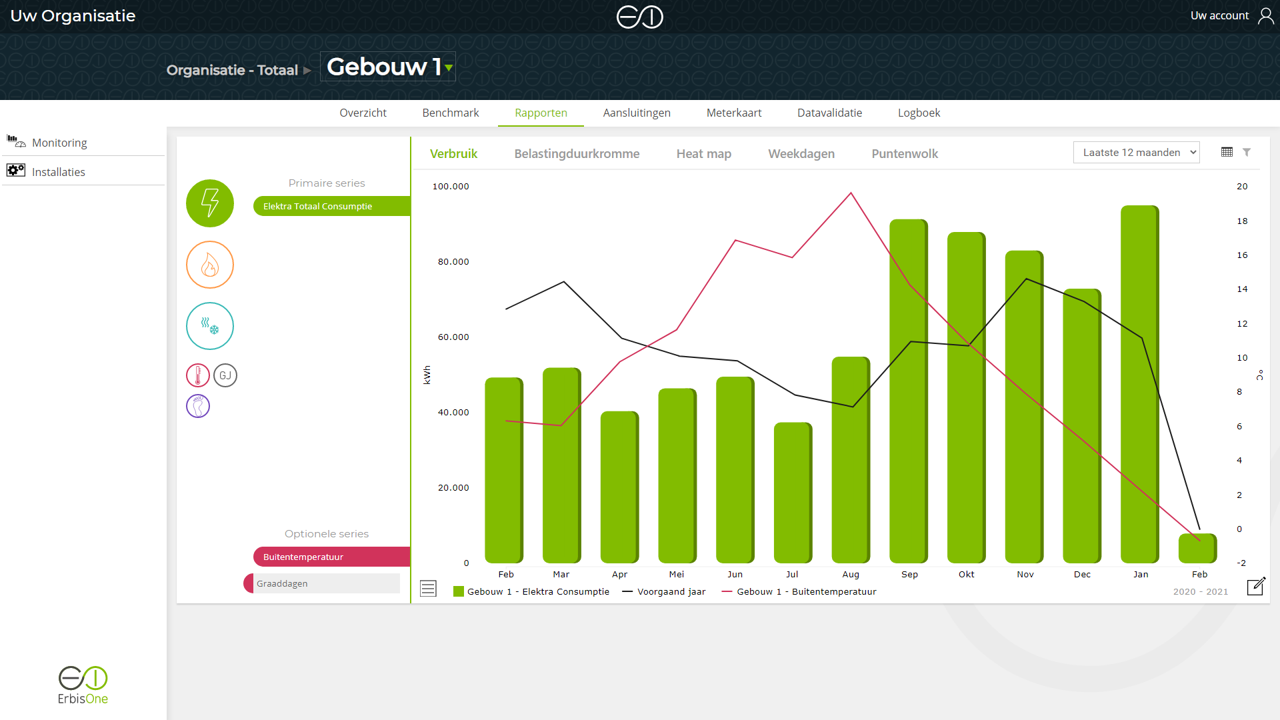Image resolution: width=1280 pixels, height=720 pixels.
Task: Click the last February consumption bar
Action: (x=1198, y=548)
